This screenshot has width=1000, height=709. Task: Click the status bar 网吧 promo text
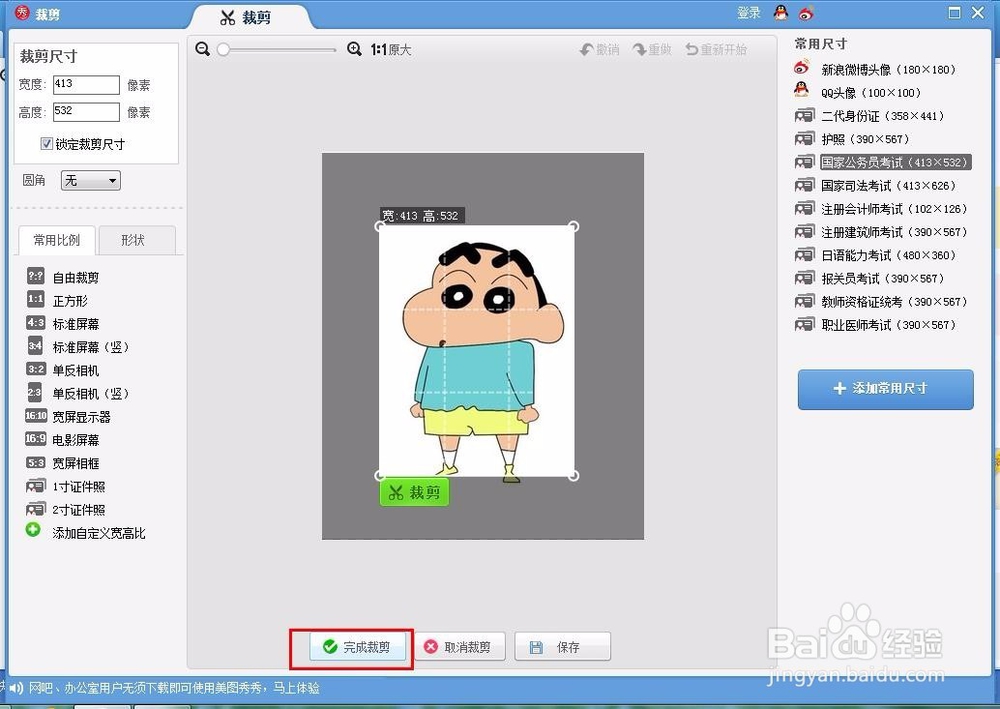click(174, 688)
